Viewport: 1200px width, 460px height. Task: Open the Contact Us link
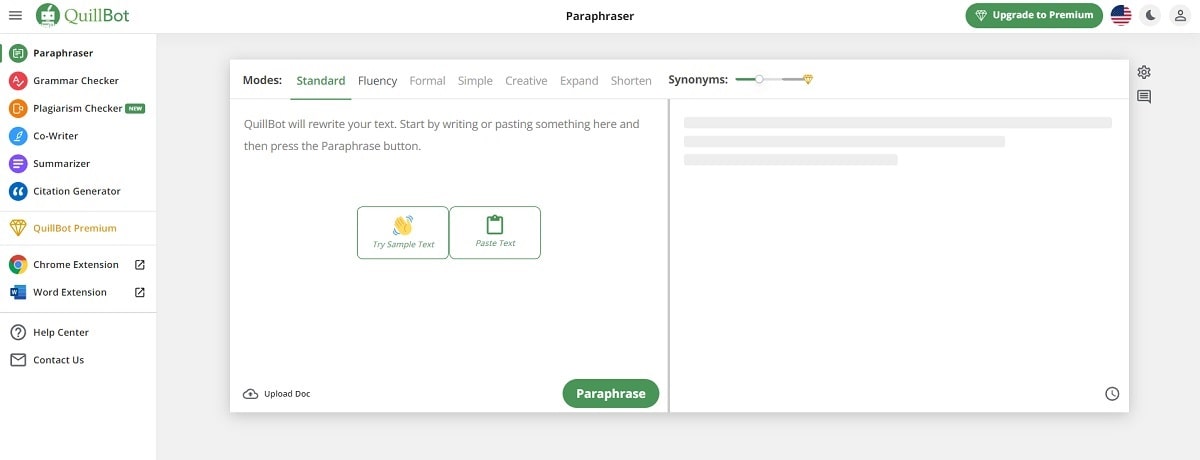tap(58, 360)
